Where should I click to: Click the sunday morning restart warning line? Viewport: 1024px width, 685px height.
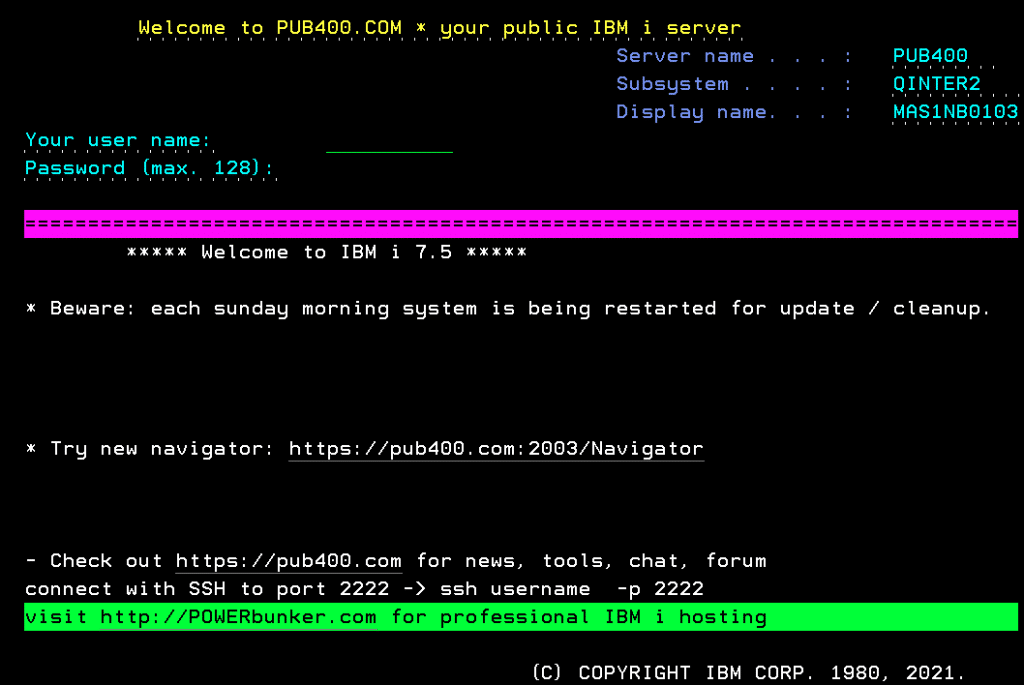click(508, 308)
